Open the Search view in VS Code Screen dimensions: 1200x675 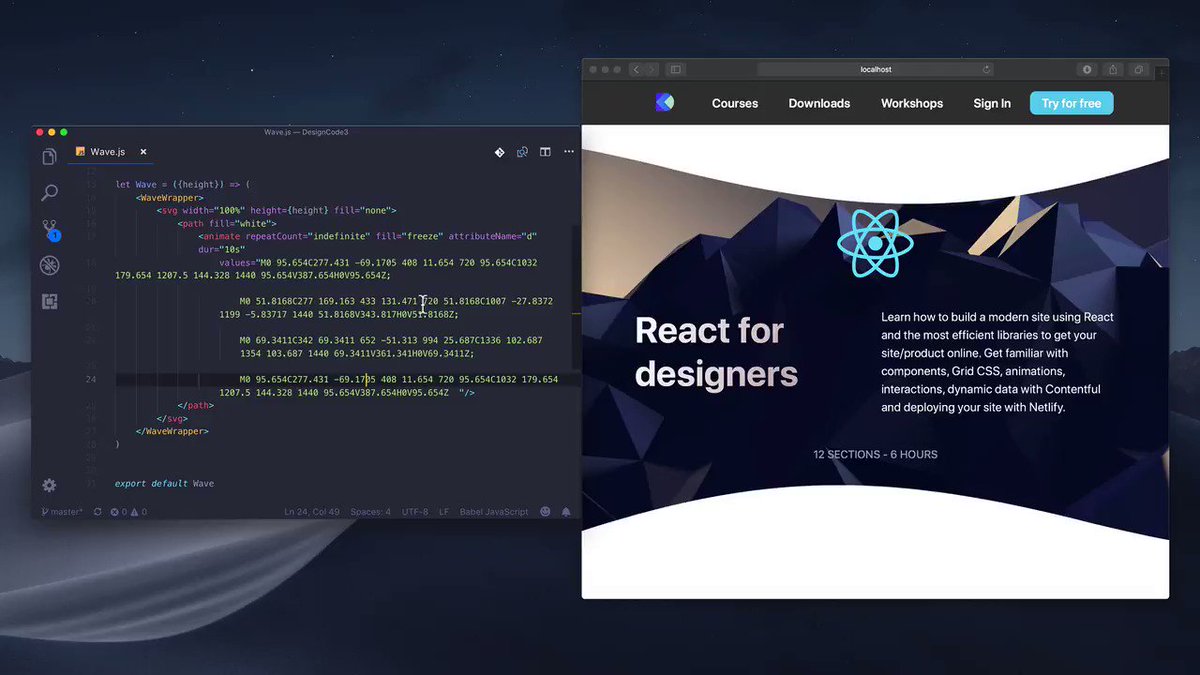click(x=49, y=193)
